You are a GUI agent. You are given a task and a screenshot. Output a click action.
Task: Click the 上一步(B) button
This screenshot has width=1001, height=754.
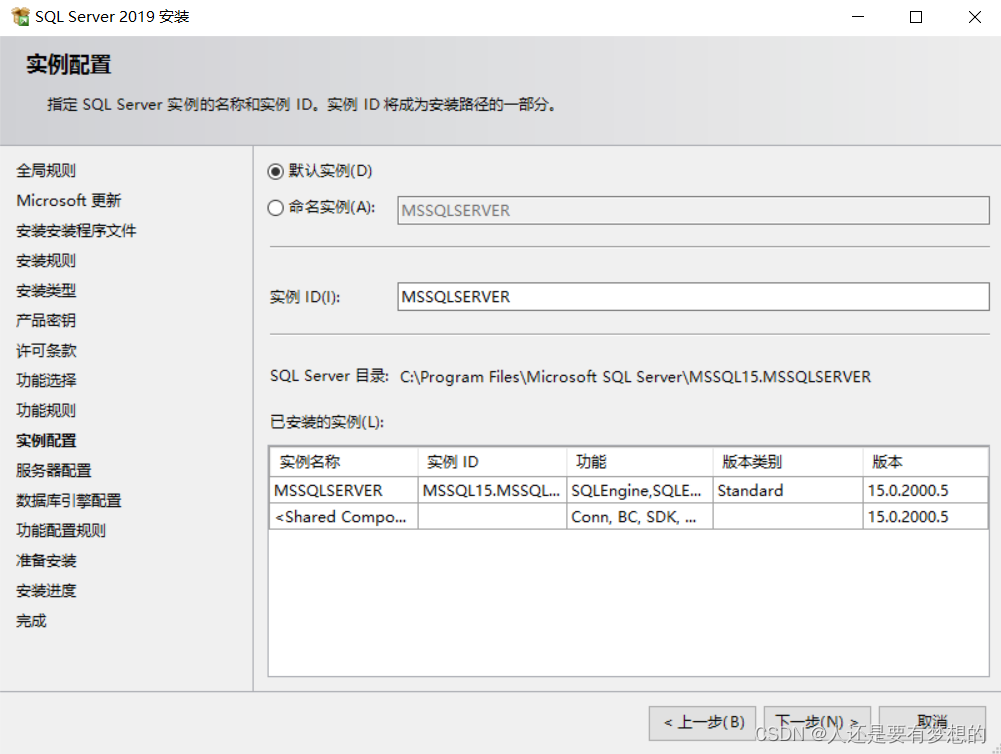702,722
